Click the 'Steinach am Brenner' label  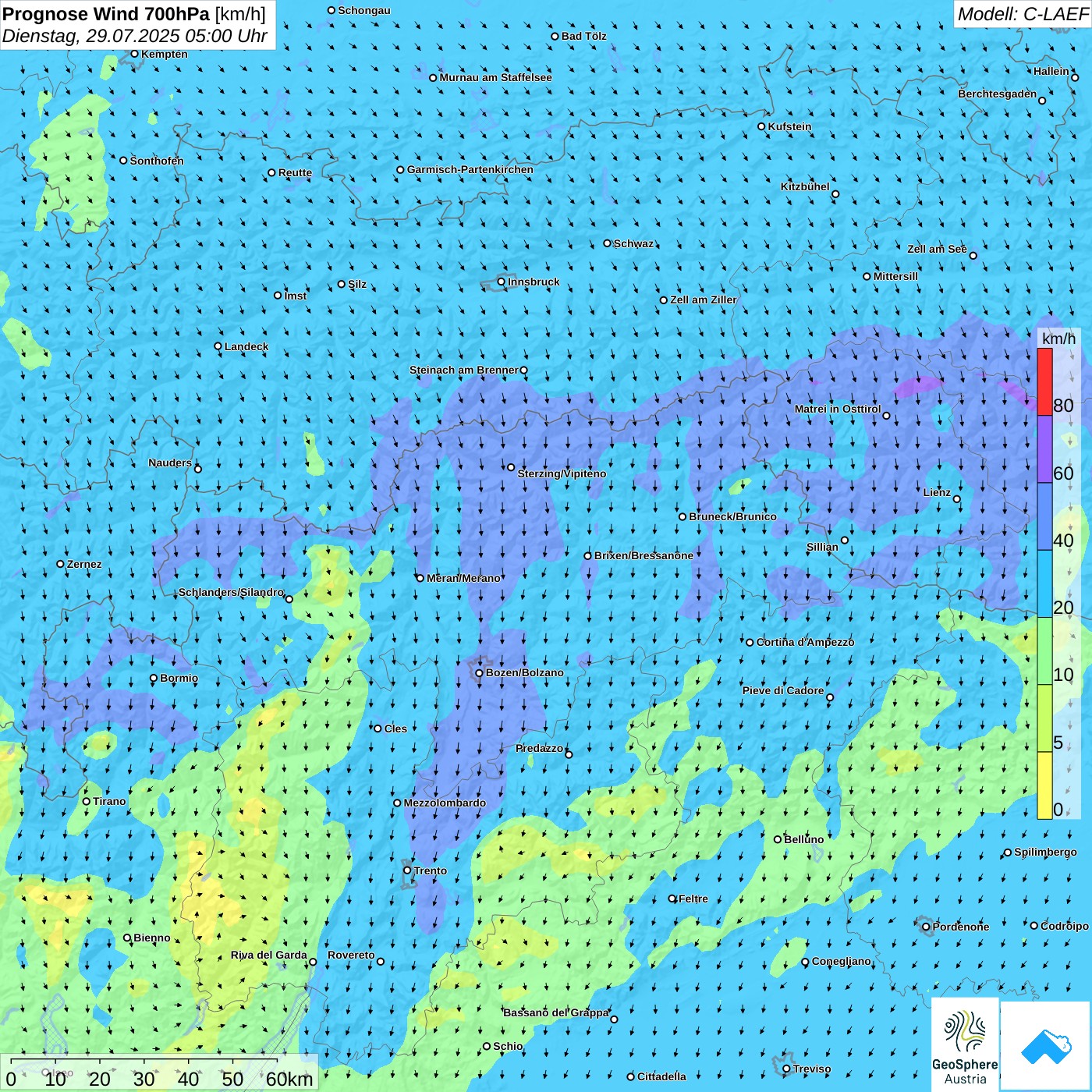[464, 370]
